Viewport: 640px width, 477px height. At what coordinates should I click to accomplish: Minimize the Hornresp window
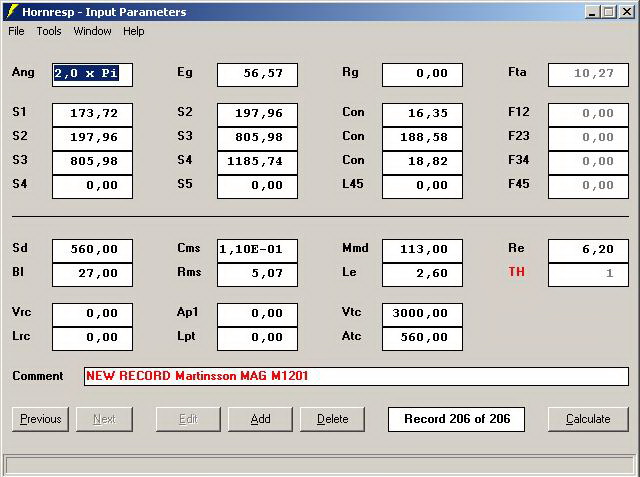coord(592,12)
